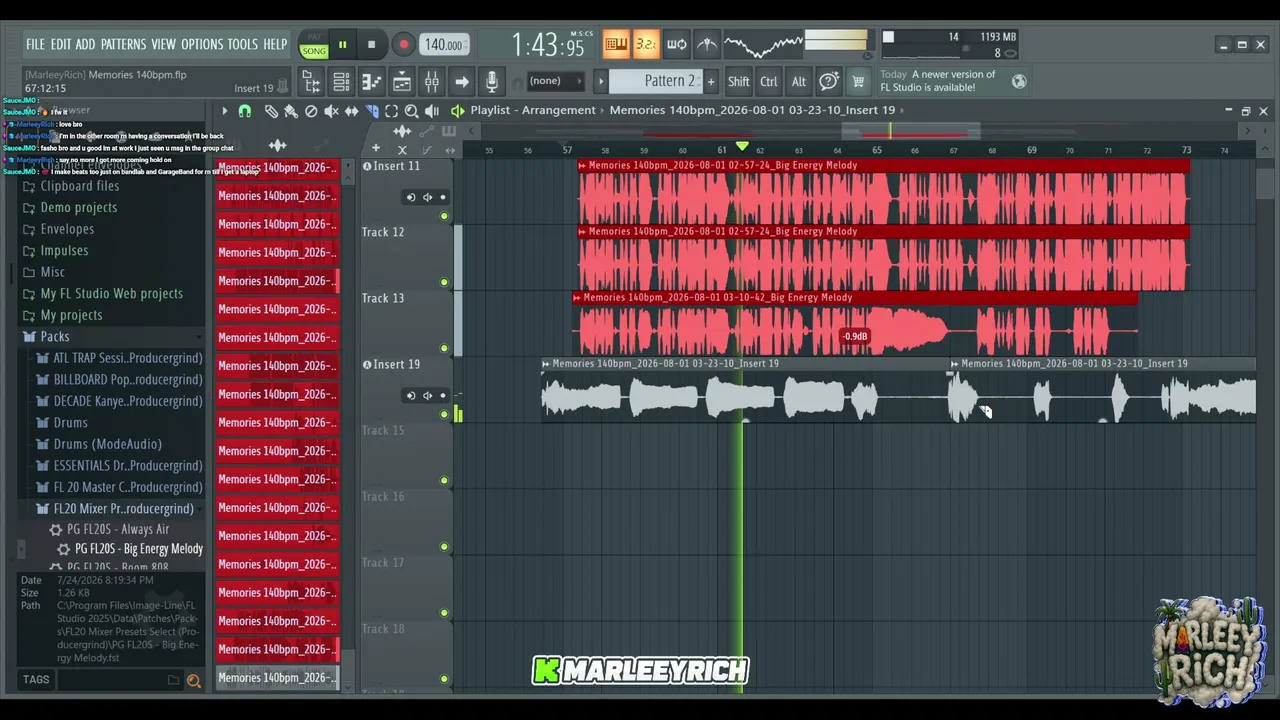
Task: Toggle the playlist snap magnet icon
Action: (245, 111)
